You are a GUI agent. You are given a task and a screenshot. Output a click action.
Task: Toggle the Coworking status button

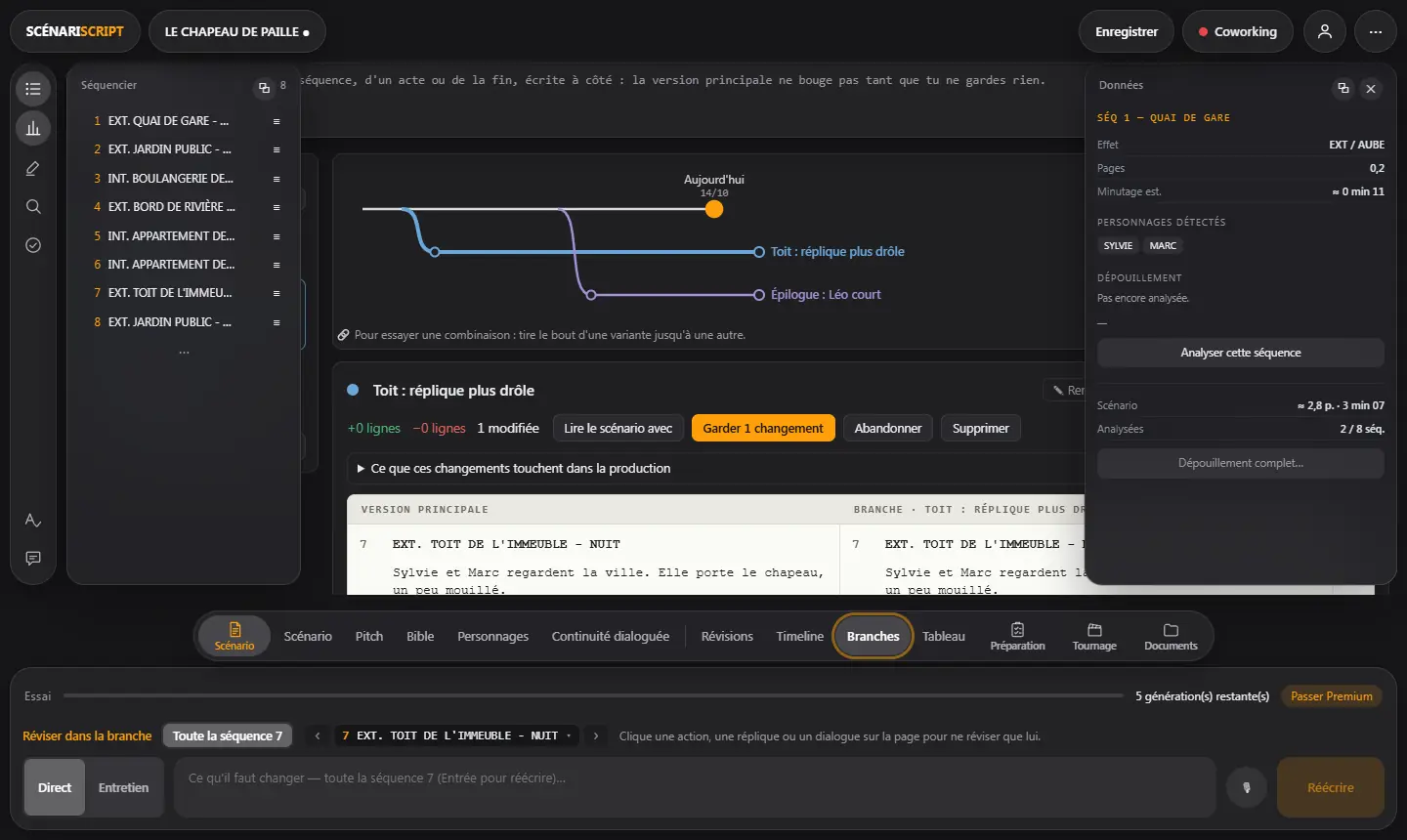[1237, 31]
